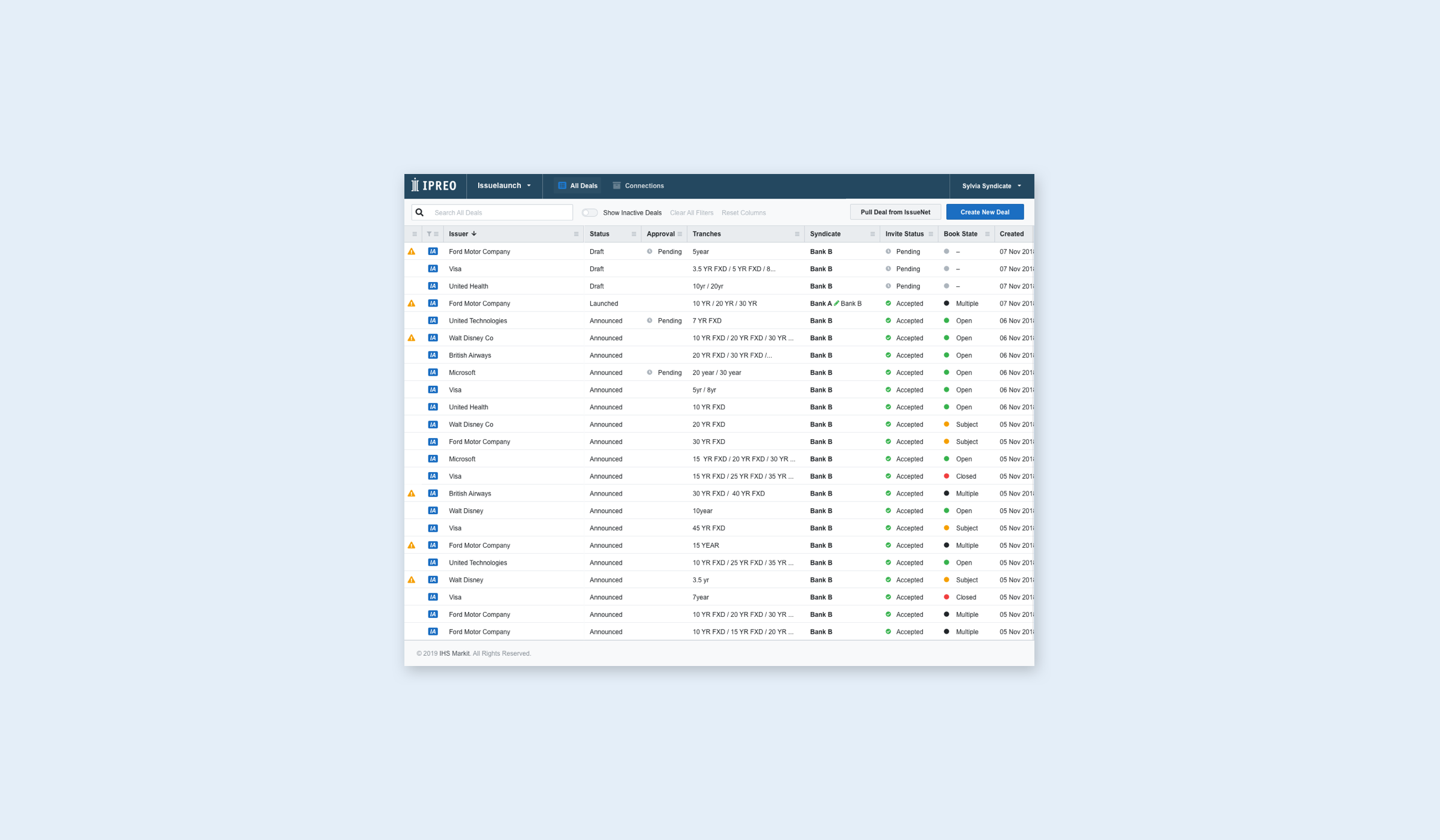Click warning icon on Ford 15 YEAR row
1440x840 pixels.
point(412,545)
